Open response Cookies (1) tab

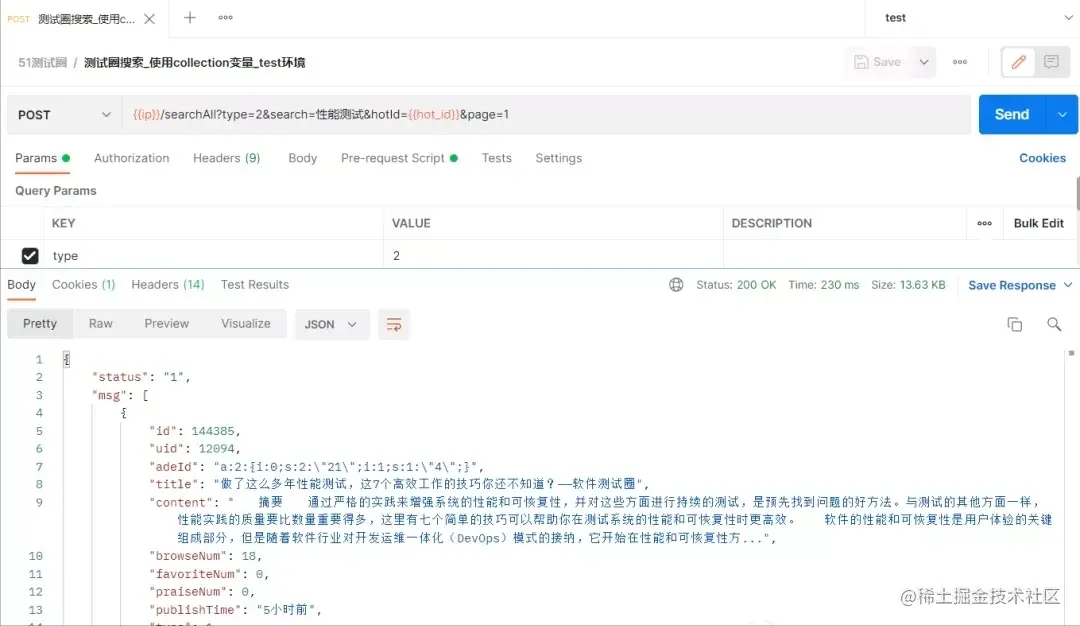coord(83,284)
